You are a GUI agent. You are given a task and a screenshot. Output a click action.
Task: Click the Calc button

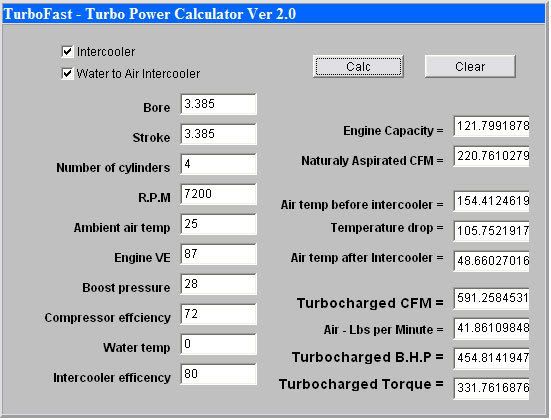pos(358,66)
